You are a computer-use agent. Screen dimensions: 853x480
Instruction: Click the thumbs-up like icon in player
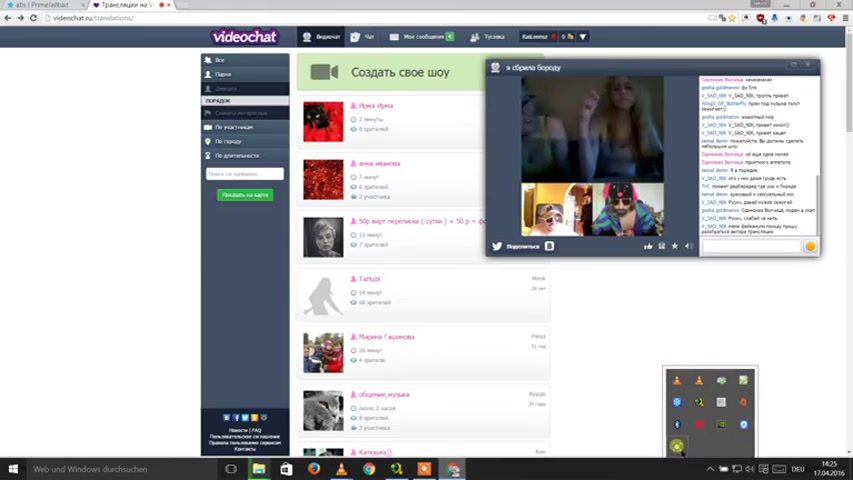click(648, 247)
